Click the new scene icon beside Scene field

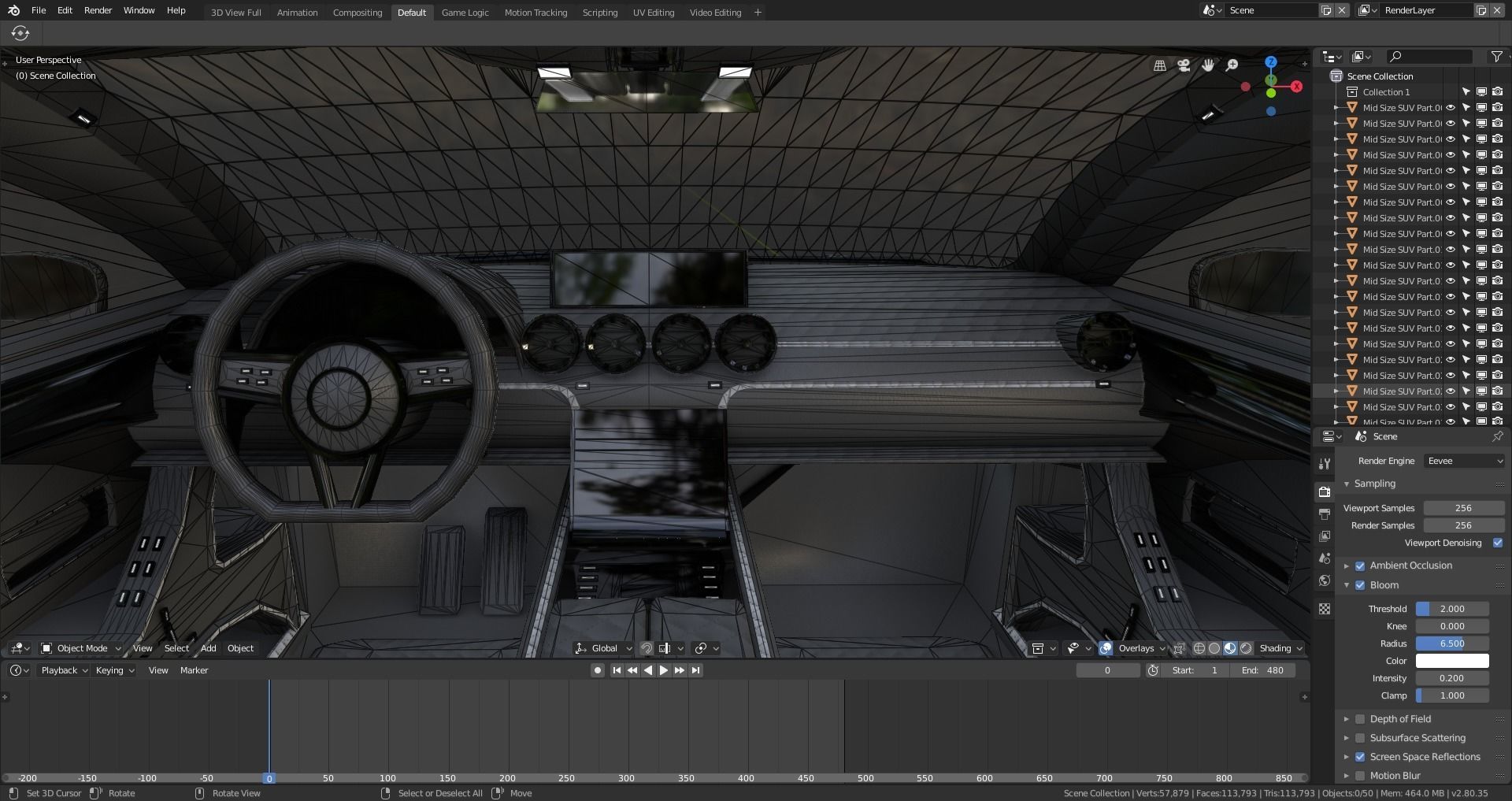point(1326,10)
